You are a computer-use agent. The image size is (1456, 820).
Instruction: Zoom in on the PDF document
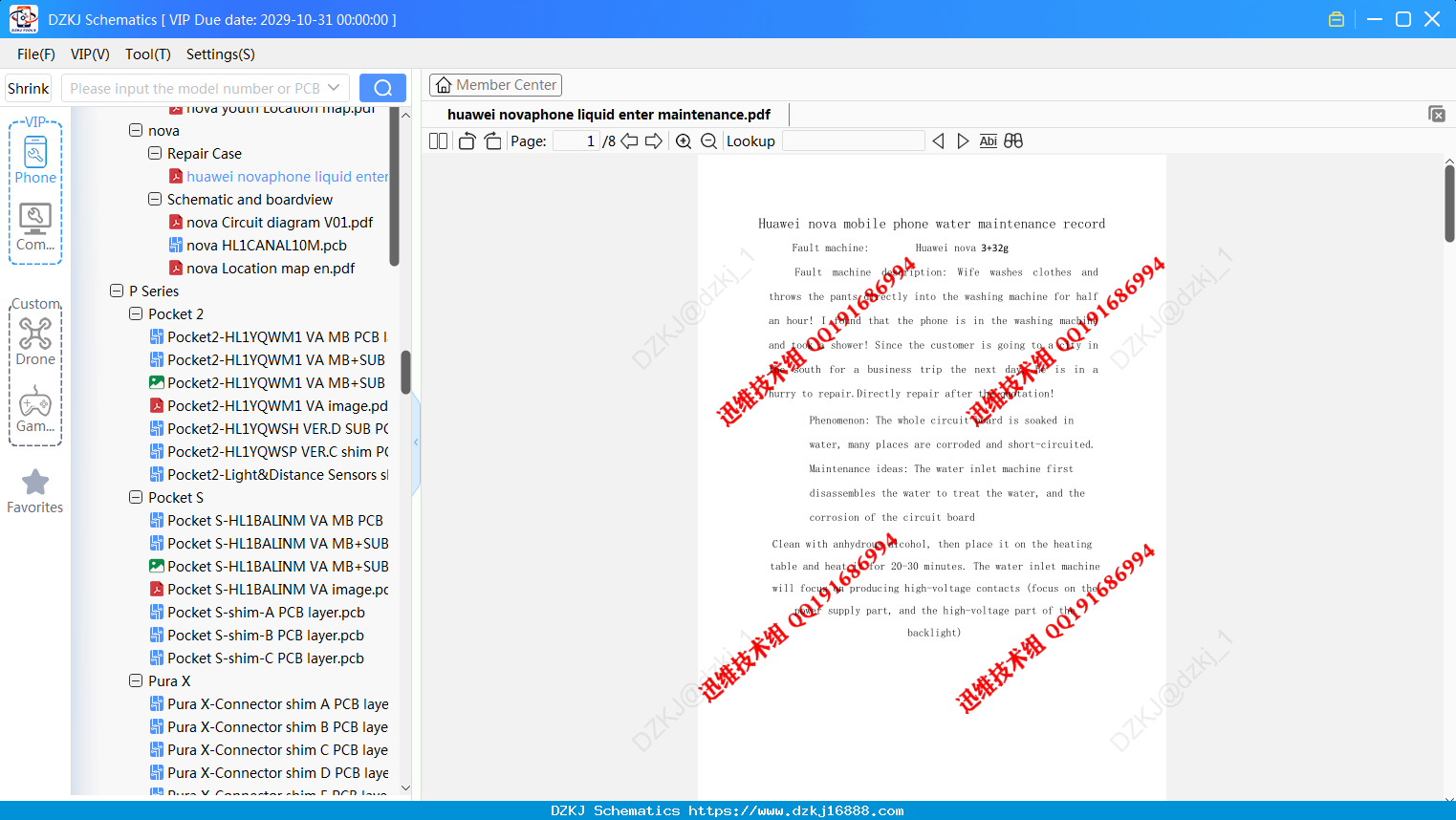coord(684,141)
